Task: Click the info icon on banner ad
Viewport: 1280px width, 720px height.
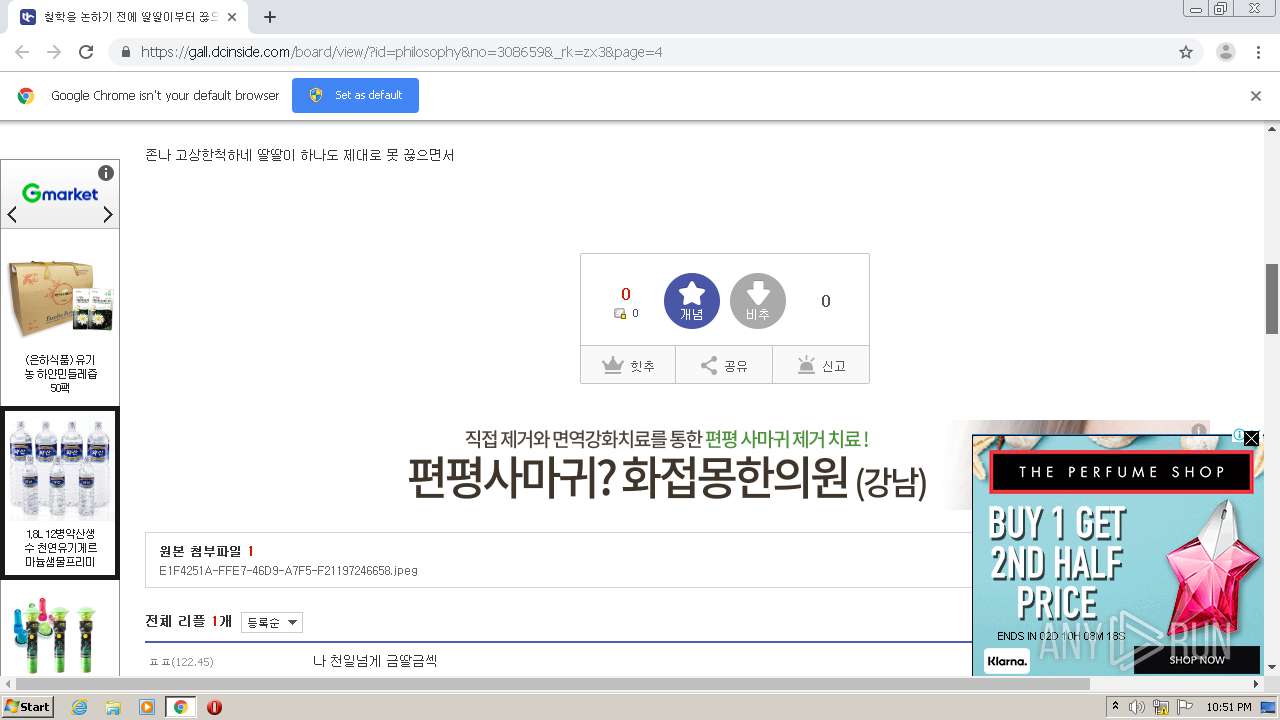Action: pos(1198,430)
